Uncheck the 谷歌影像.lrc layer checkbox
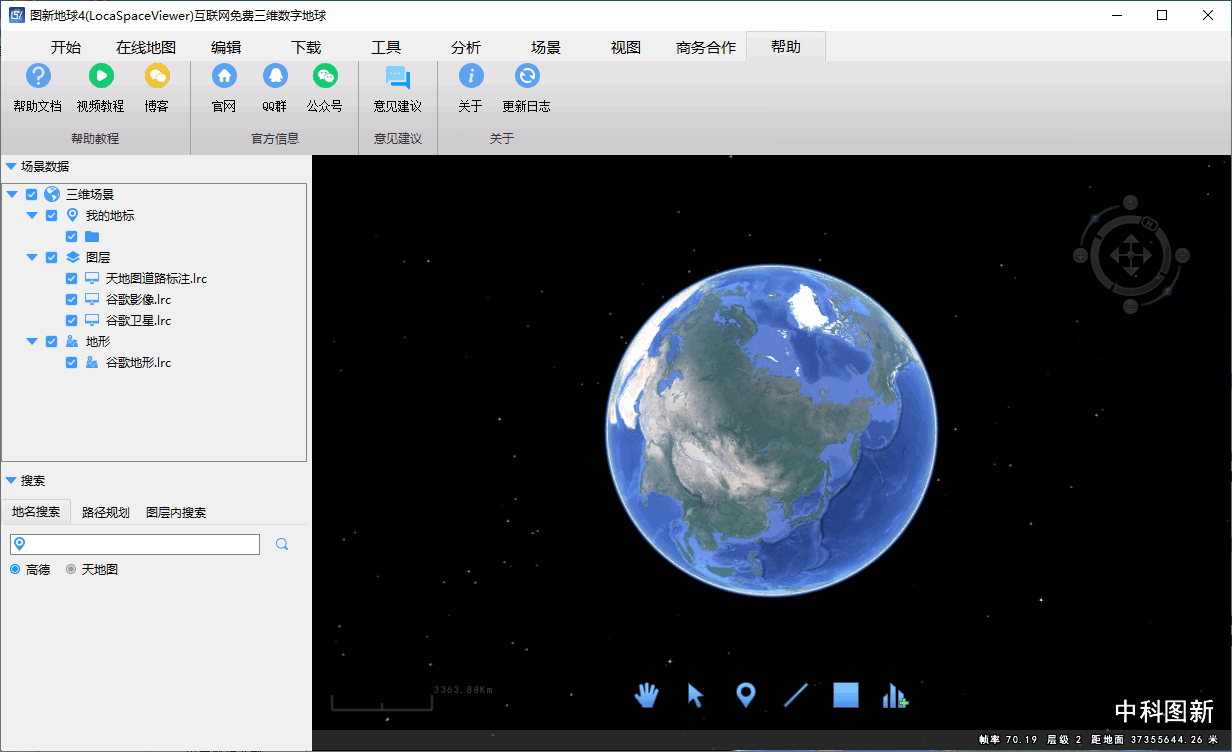Screen dimensions: 1232x752 coord(72,299)
